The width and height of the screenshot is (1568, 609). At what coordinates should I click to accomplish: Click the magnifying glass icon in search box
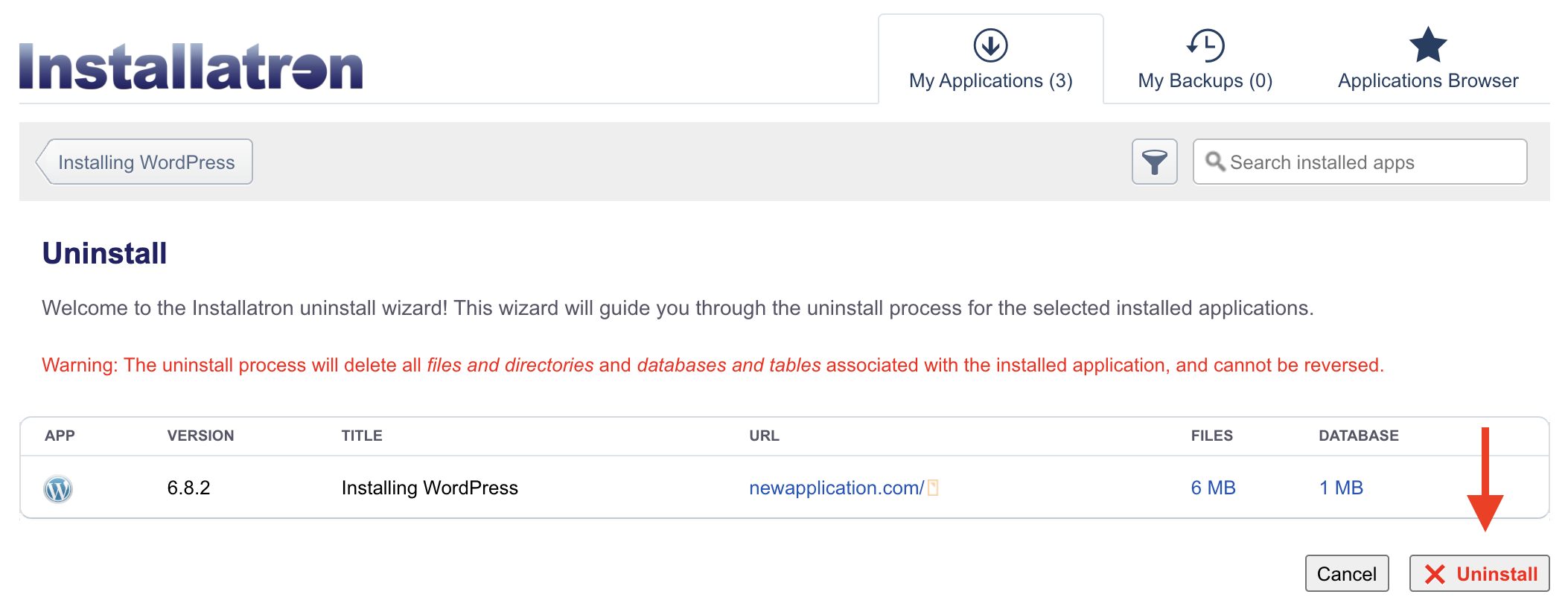(1215, 162)
